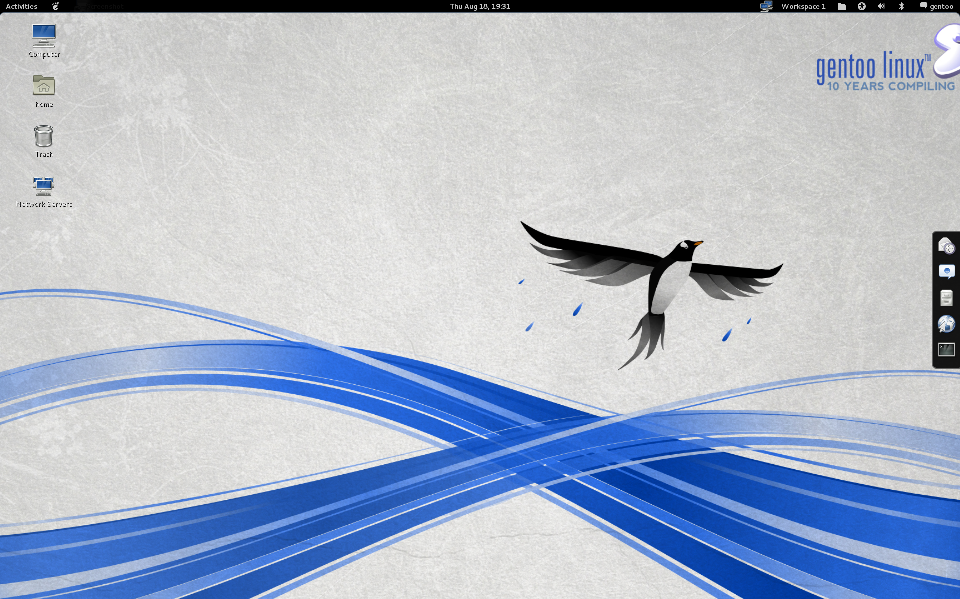Click the folder icon in the top bar
Image resolution: width=960 pixels, height=599 pixels.
coord(842,6)
